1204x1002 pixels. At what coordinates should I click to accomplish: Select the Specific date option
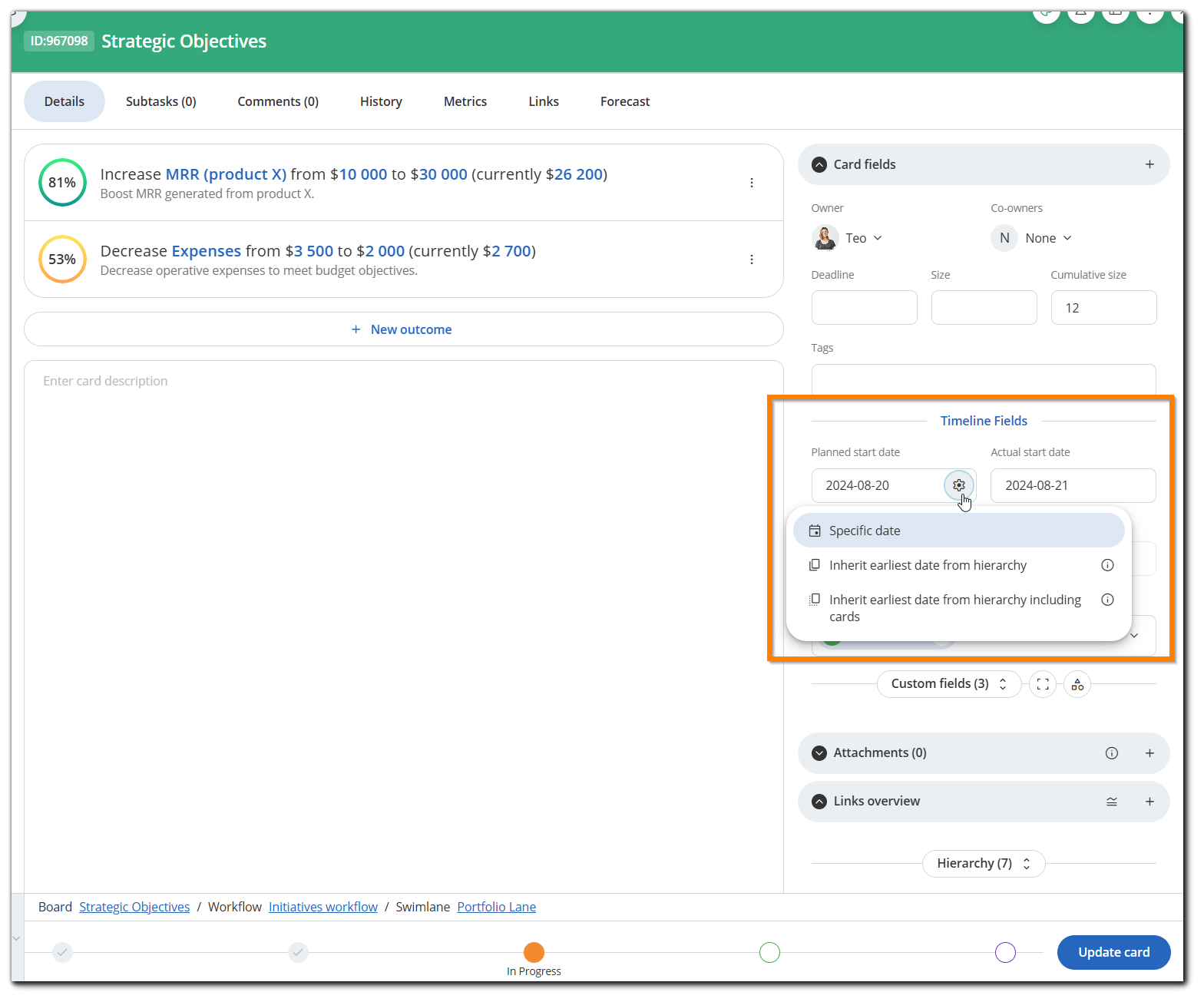(x=959, y=531)
